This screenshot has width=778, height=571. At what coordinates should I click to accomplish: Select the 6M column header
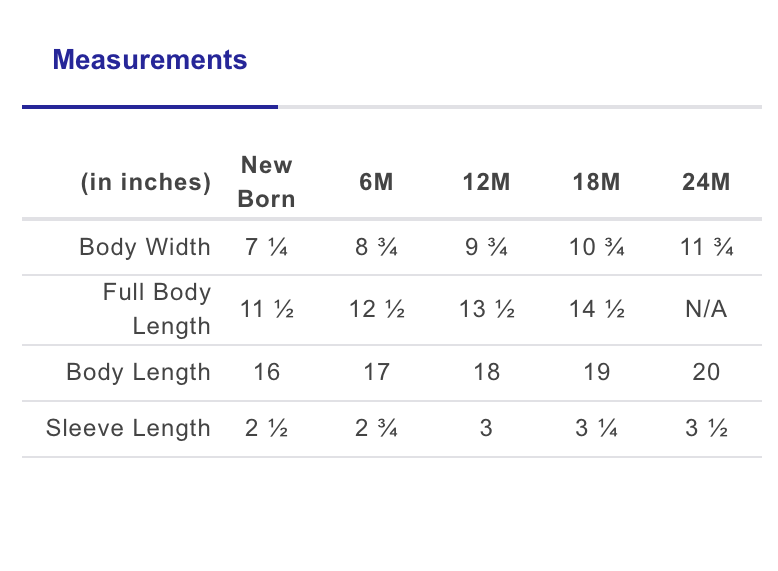377,183
